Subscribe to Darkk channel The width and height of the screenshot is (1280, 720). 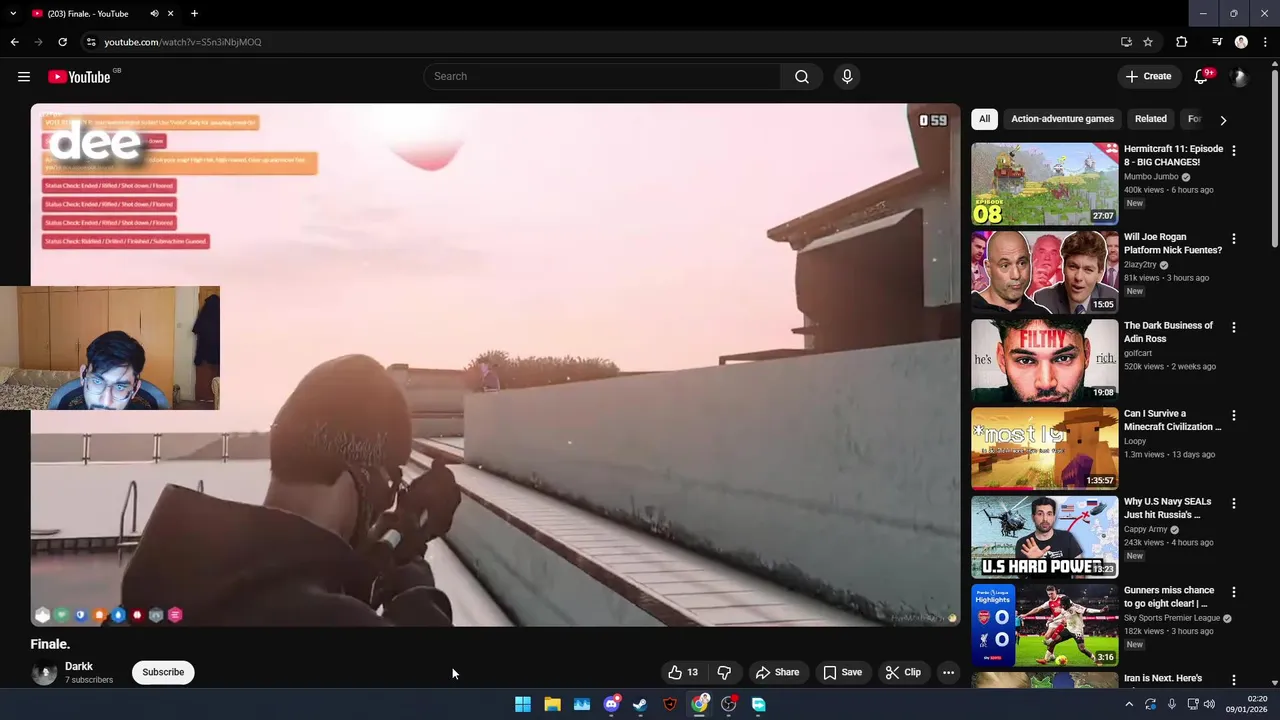[x=163, y=673]
